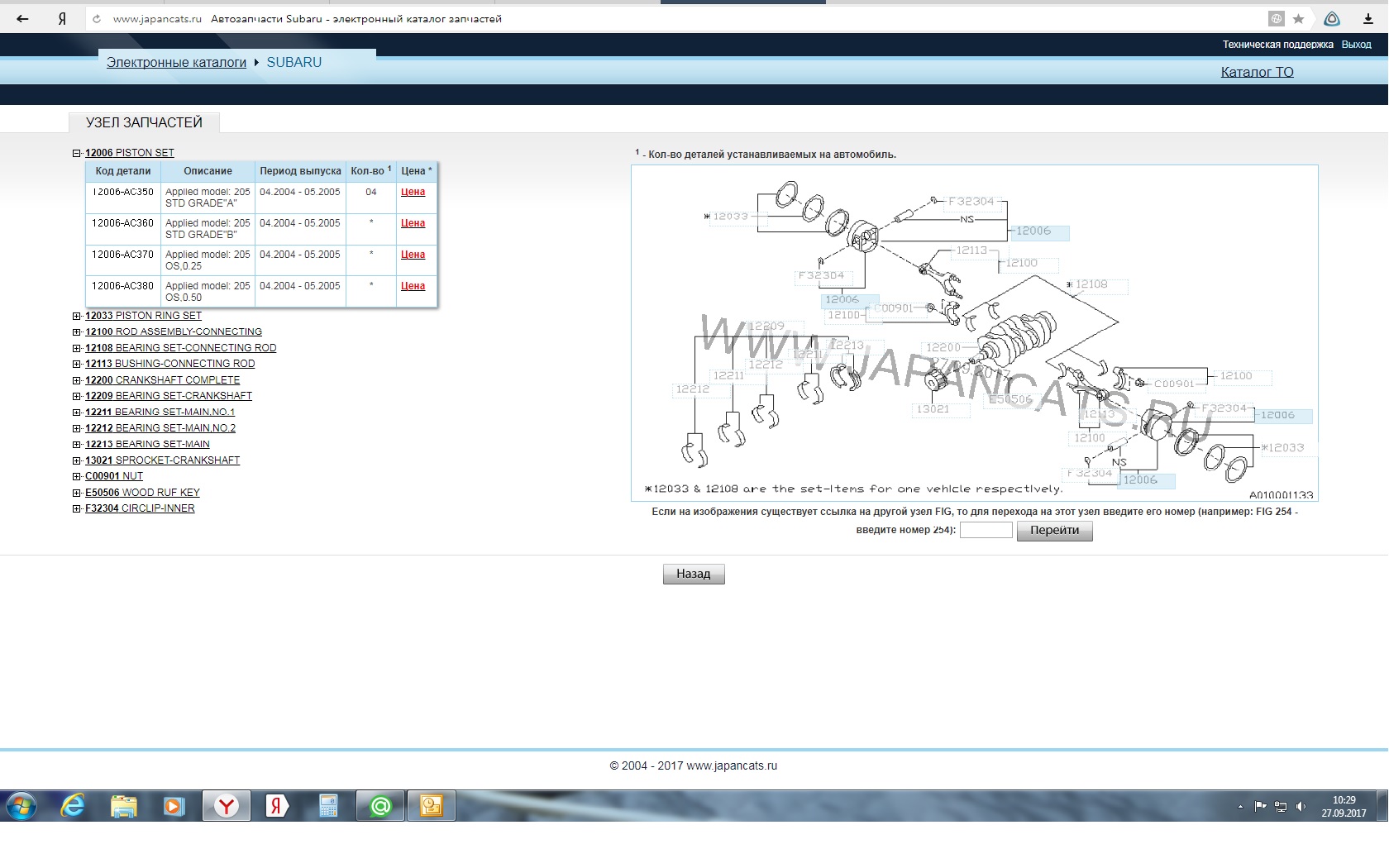The width and height of the screenshot is (1389, 868).
Task: Open the C00901 NUT link
Action: 114,476
